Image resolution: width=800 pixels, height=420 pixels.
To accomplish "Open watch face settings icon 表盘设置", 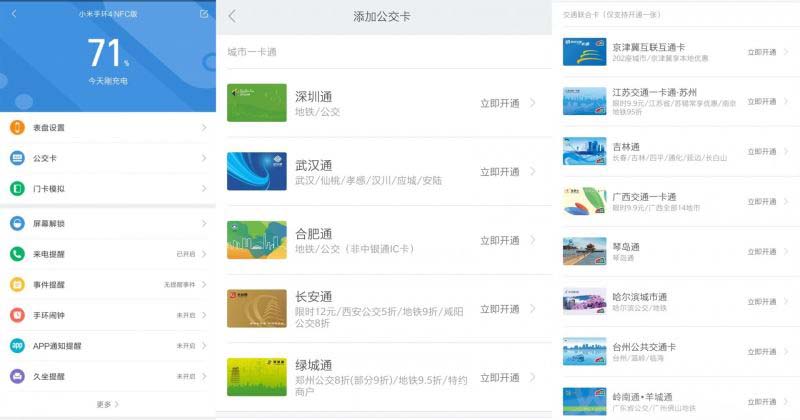I will tap(17, 128).
